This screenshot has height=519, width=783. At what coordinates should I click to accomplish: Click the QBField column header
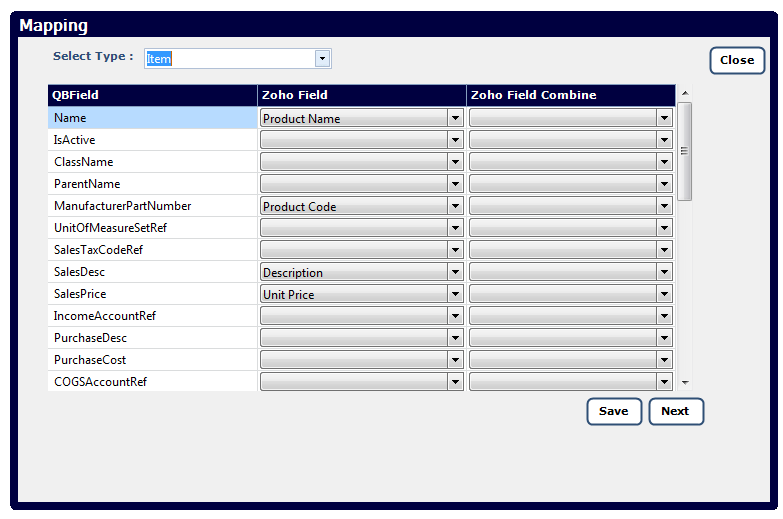152,95
